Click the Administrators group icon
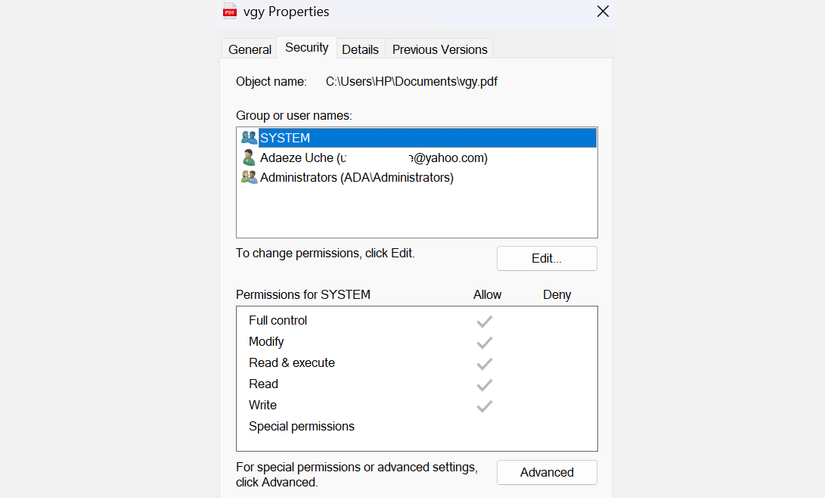 coord(249,178)
